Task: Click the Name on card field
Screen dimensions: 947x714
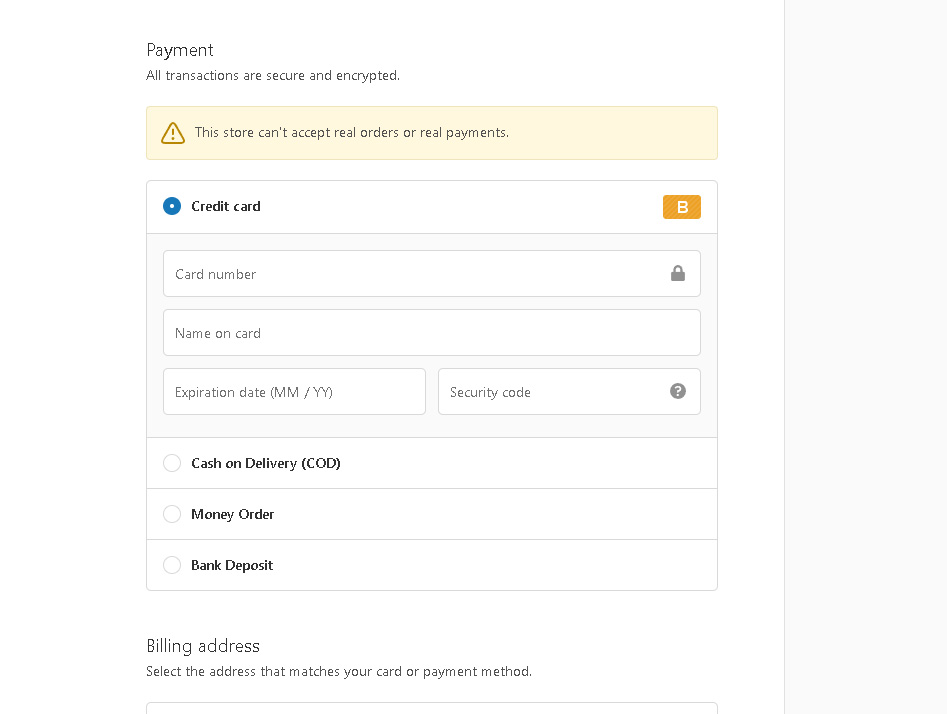Action: point(432,333)
